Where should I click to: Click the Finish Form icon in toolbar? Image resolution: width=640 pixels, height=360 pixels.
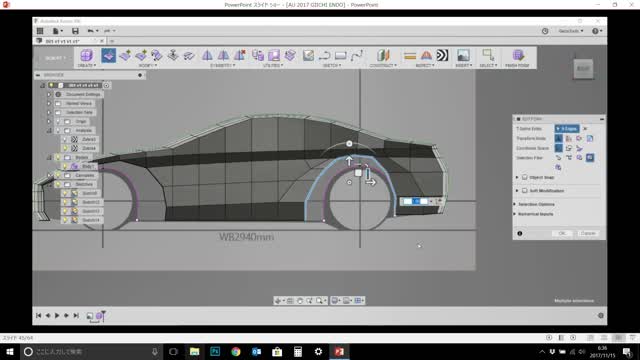click(x=518, y=56)
